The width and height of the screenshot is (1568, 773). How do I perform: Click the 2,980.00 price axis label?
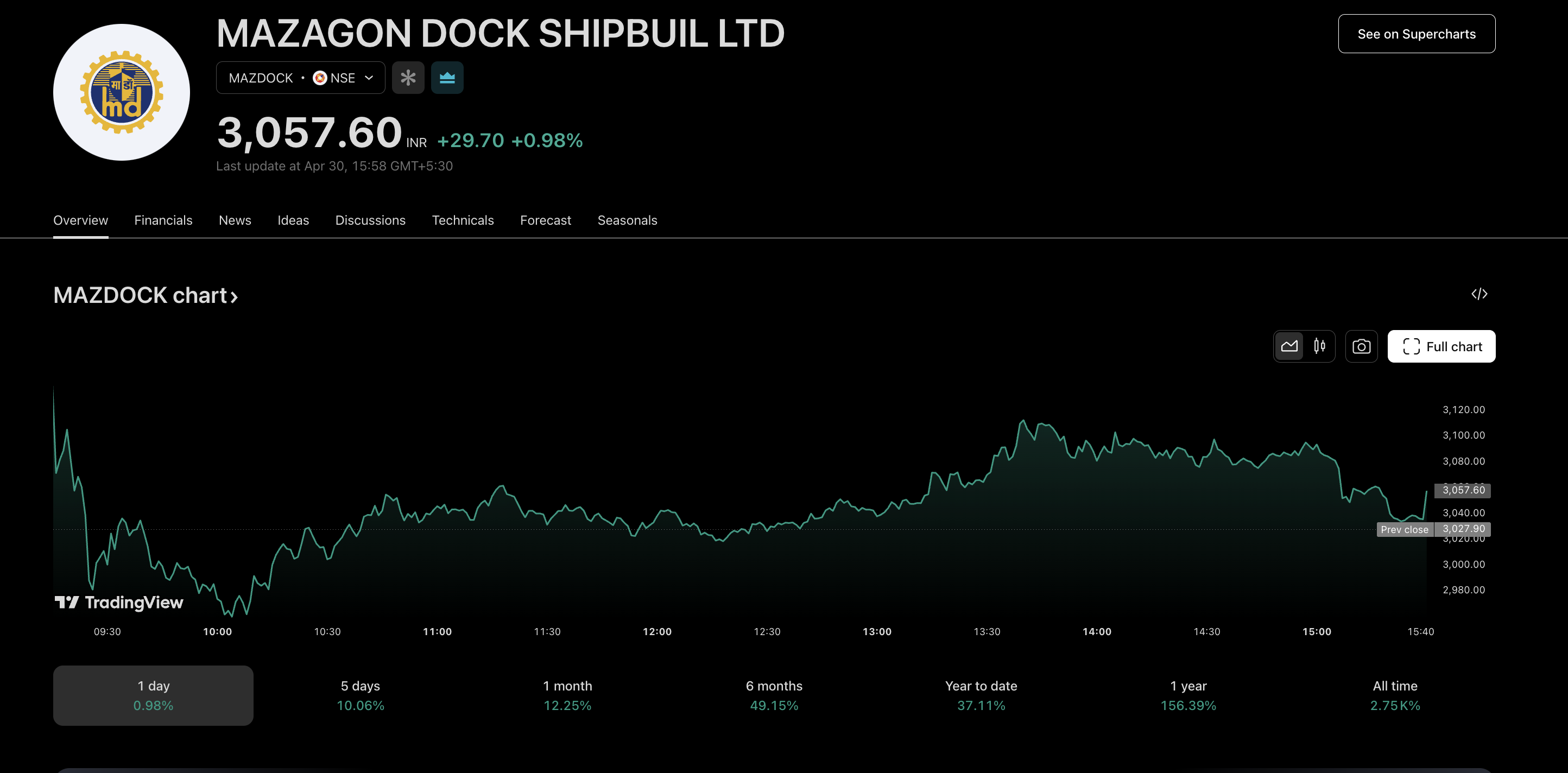coord(1463,590)
